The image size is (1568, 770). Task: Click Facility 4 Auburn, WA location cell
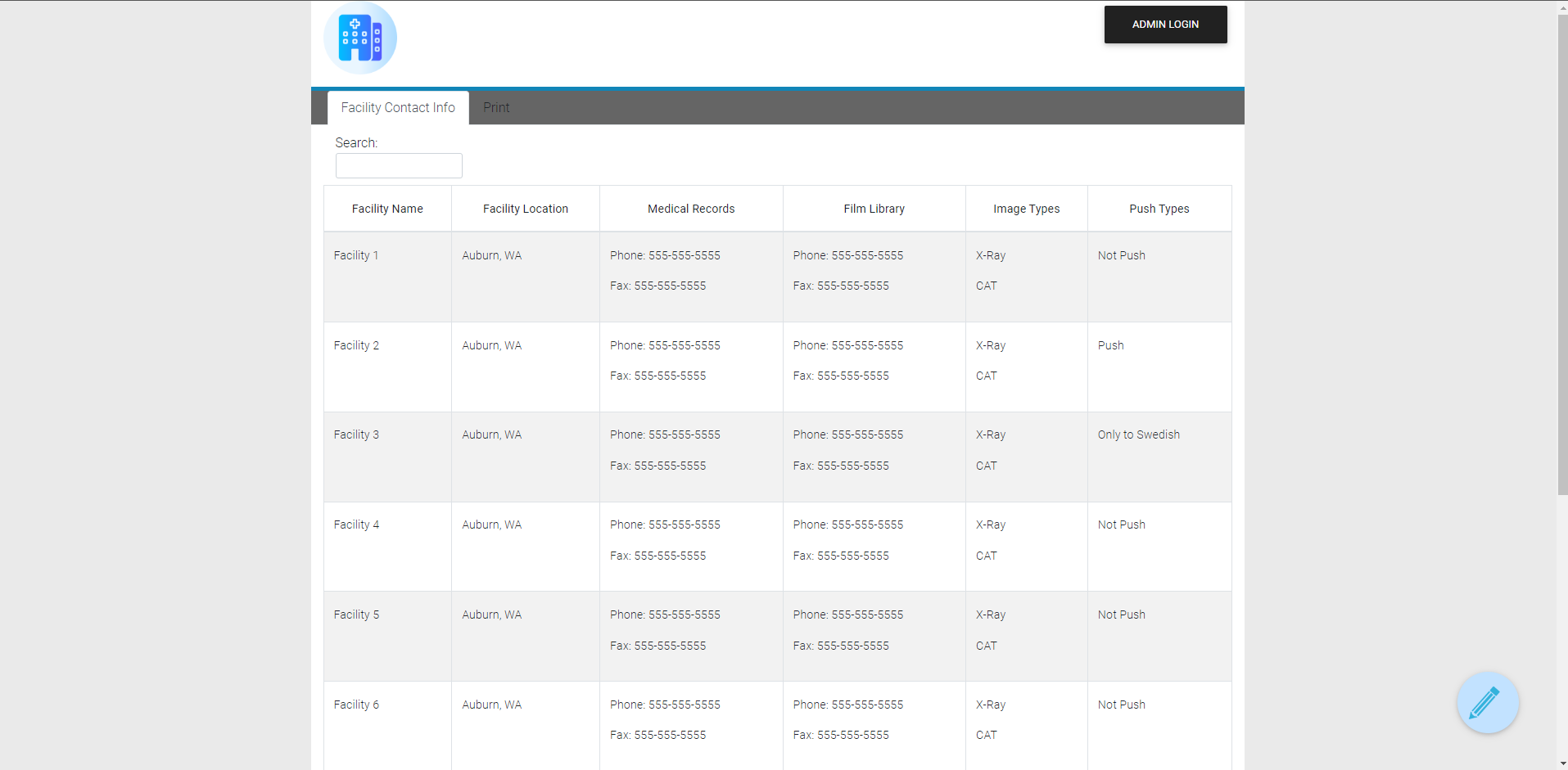pyautogui.click(x=491, y=525)
